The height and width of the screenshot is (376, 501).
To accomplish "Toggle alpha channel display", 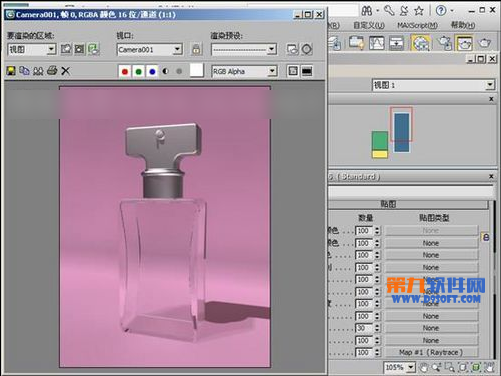I will point(166,71).
